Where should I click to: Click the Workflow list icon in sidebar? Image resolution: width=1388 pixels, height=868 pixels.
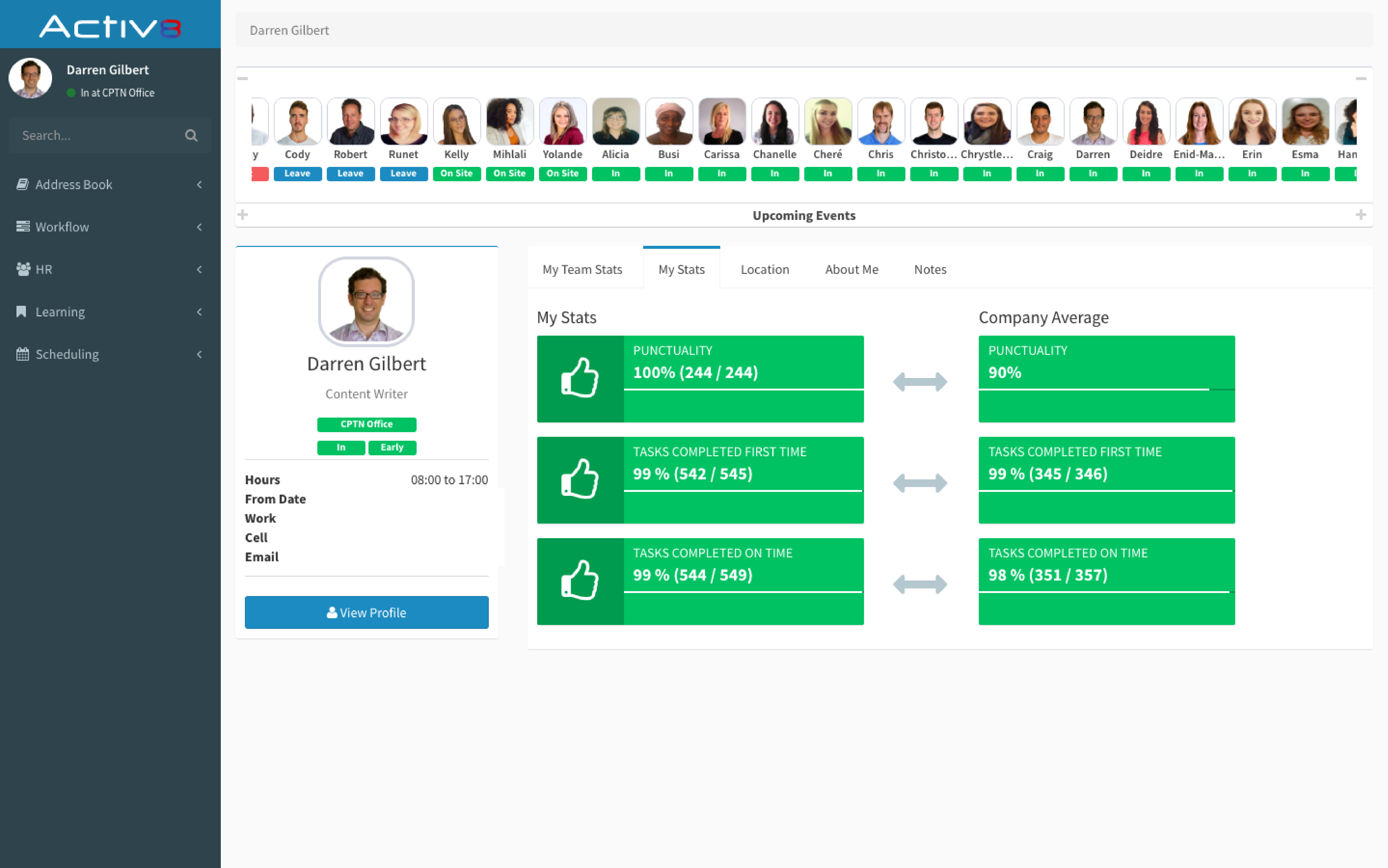(22, 227)
